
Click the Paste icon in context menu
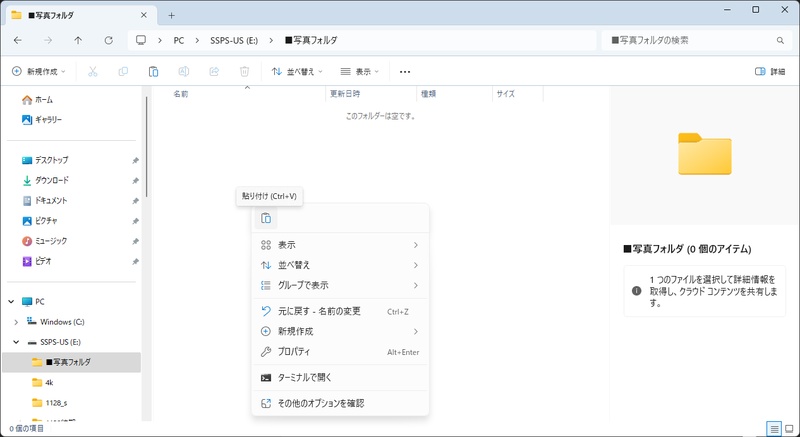tap(266, 218)
